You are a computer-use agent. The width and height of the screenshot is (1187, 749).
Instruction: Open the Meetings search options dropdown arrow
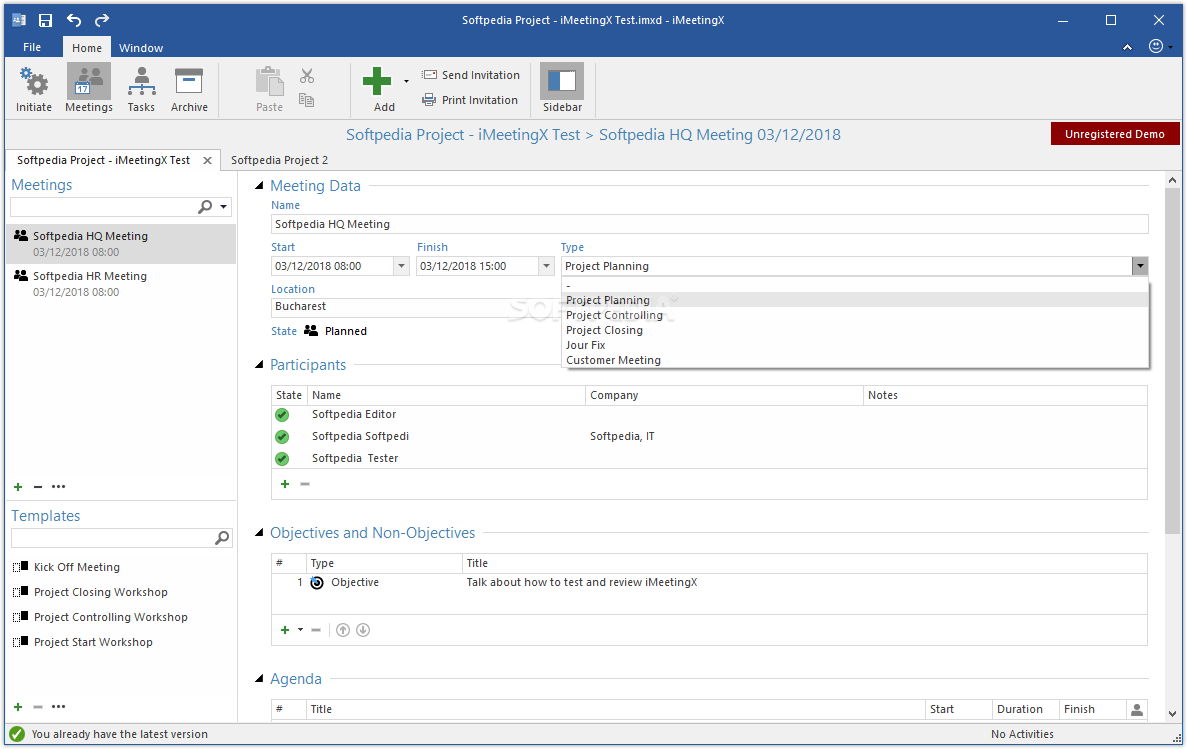(x=223, y=207)
